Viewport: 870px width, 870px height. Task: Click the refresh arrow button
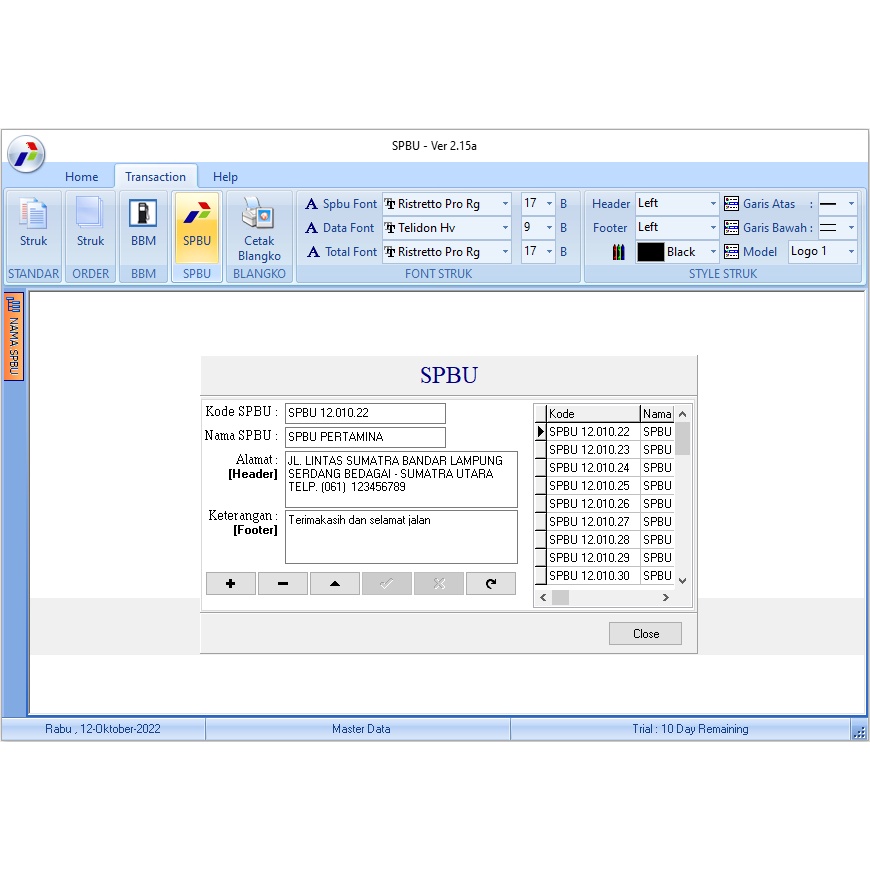[x=491, y=584]
